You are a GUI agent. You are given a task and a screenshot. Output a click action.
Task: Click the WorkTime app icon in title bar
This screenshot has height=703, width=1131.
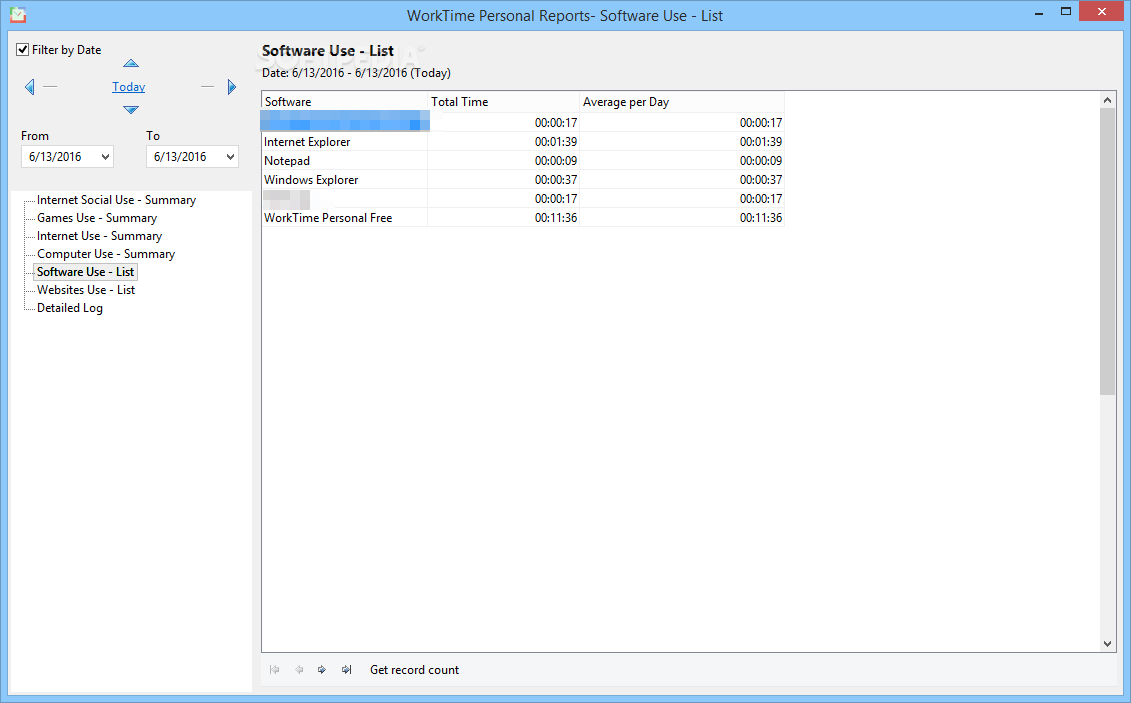click(18, 14)
